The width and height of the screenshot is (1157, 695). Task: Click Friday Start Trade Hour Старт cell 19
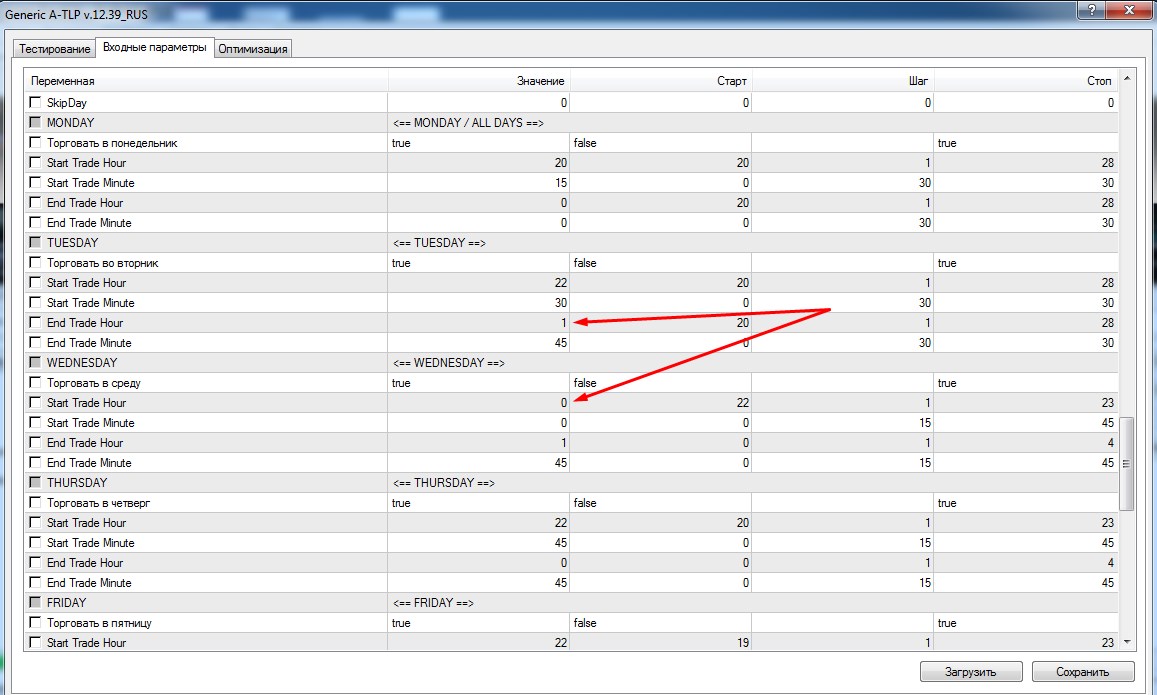pos(661,643)
